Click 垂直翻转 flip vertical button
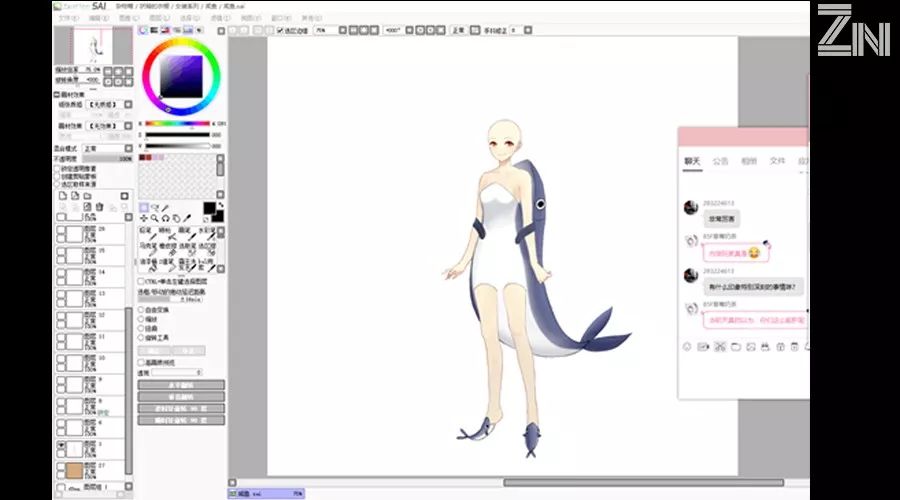The image size is (900, 500). pyautogui.click(x=181, y=397)
